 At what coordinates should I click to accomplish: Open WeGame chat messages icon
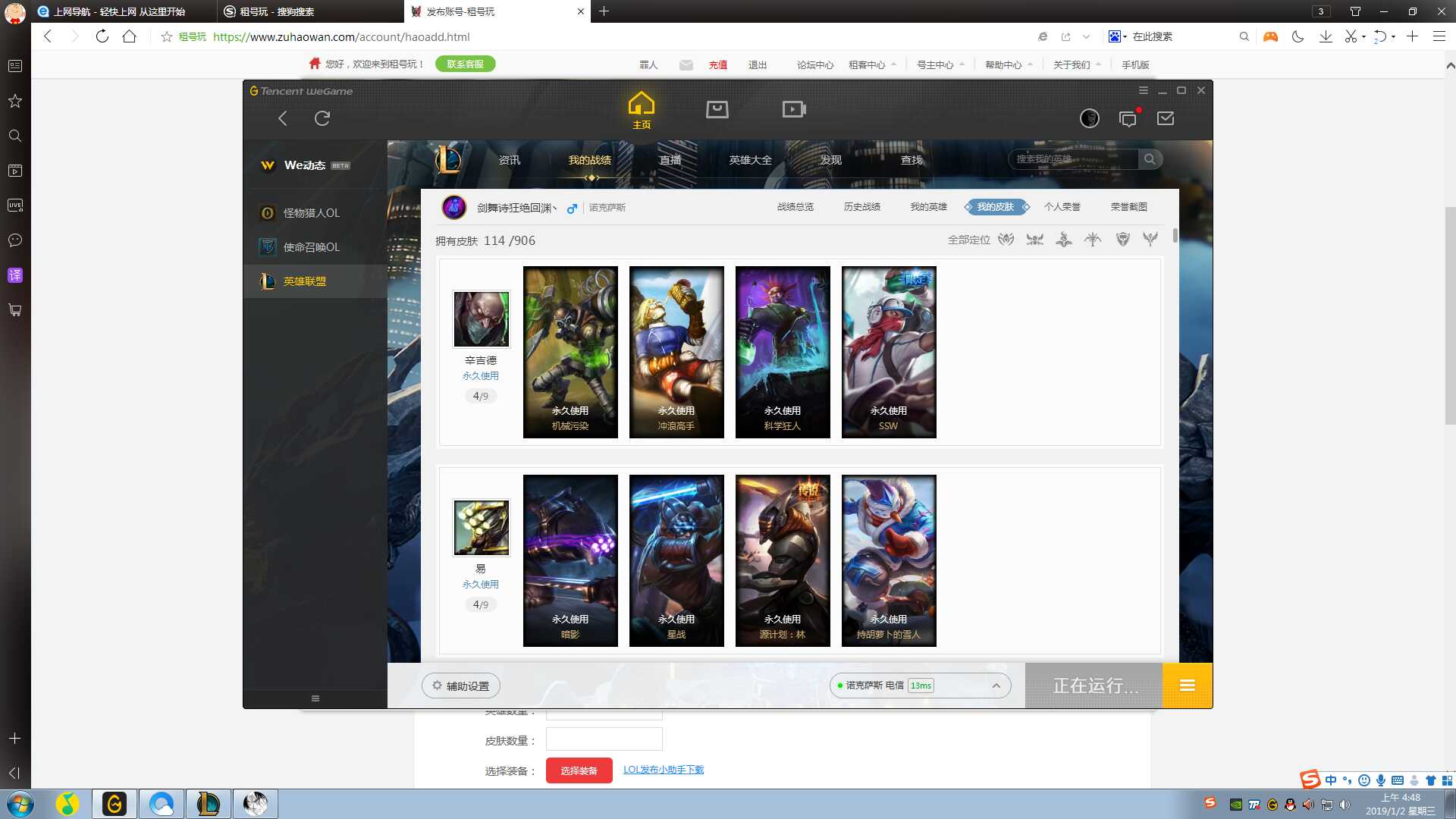1128,118
